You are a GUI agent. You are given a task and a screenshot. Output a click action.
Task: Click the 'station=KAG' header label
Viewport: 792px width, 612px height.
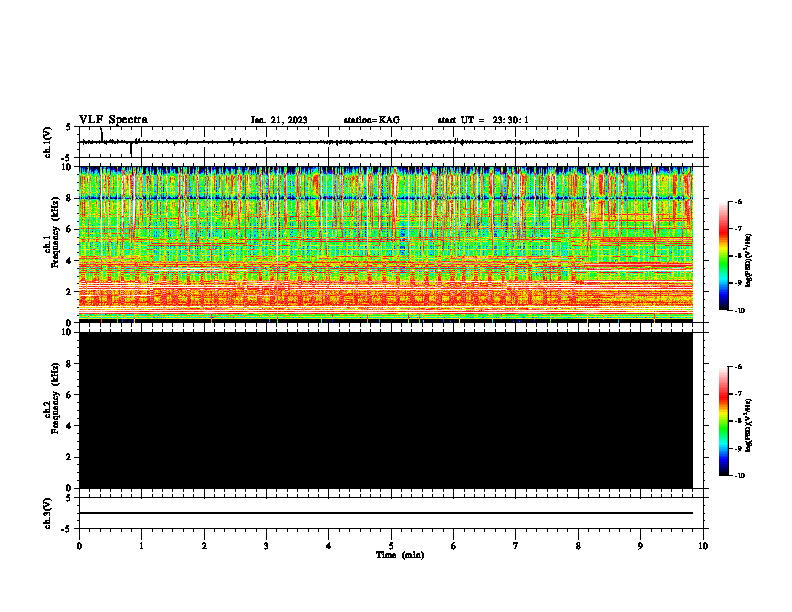[372, 120]
